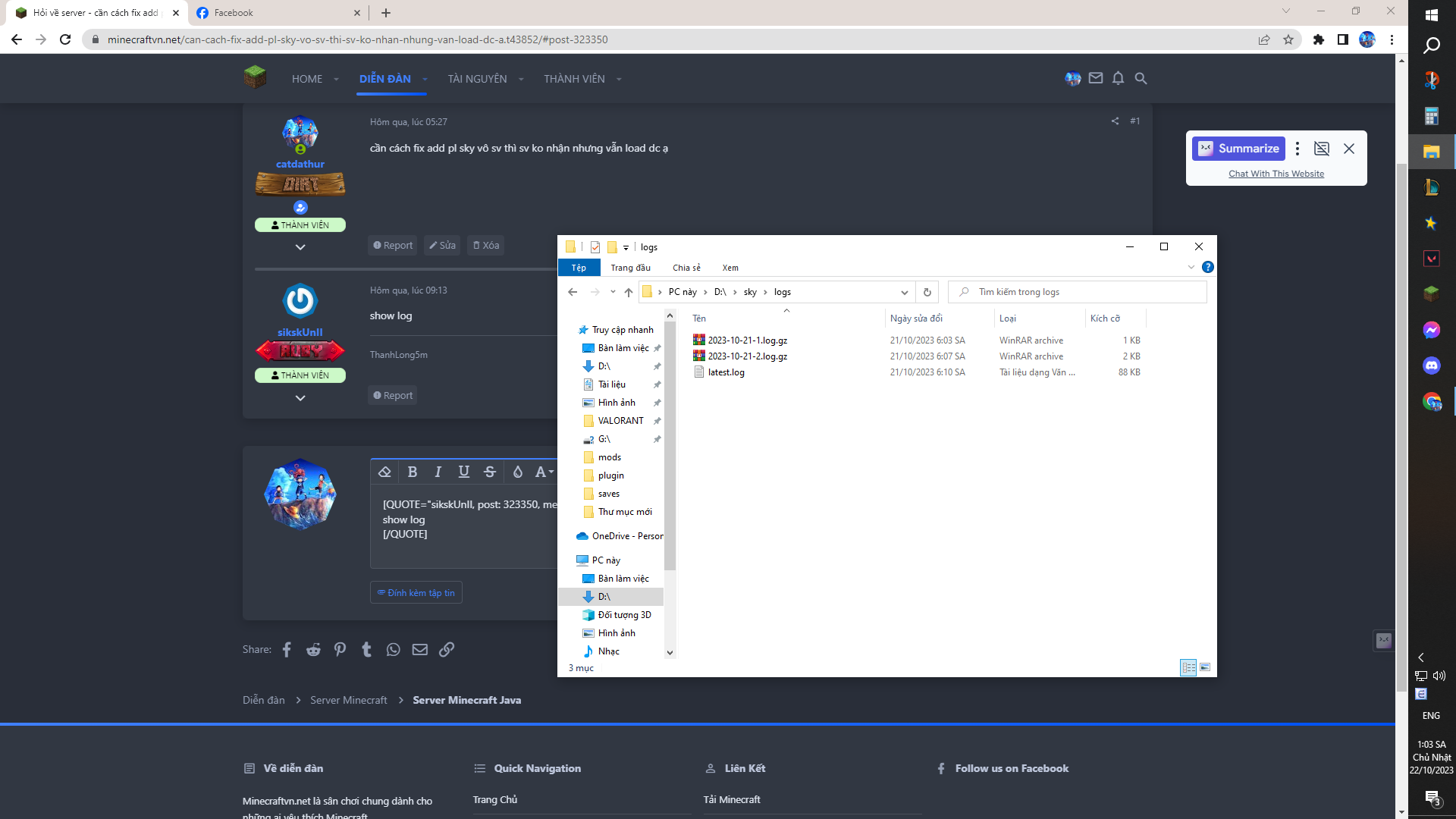The width and height of the screenshot is (1456, 819).
Task: Open forum search magnifier icon
Action: [x=1141, y=78]
